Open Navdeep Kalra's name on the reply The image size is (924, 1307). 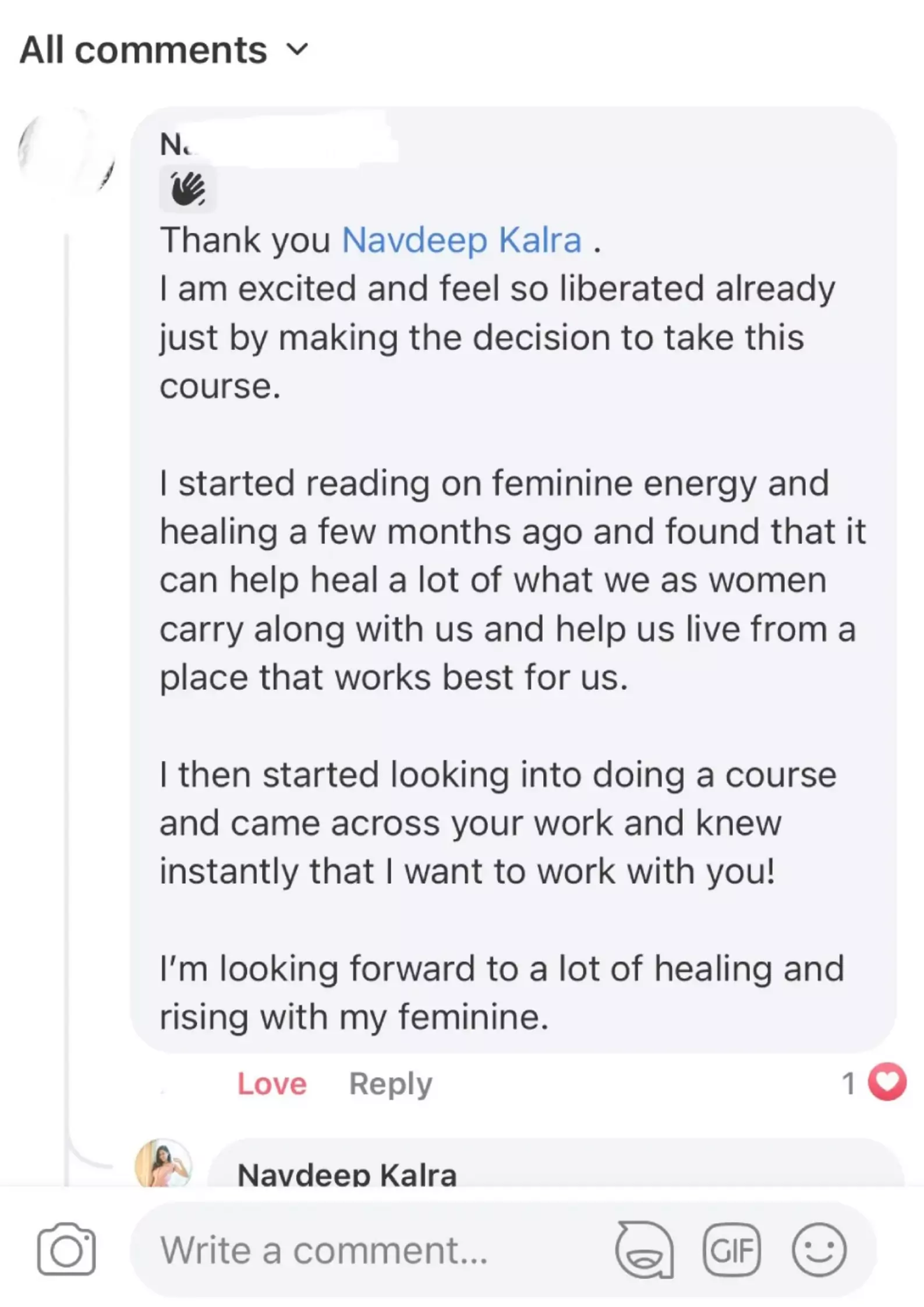click(347, 1173)
